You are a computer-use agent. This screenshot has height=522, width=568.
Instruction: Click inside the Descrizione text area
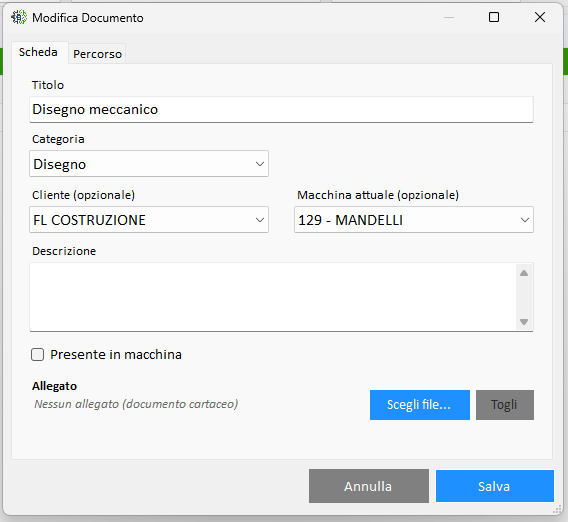point(273,297)
